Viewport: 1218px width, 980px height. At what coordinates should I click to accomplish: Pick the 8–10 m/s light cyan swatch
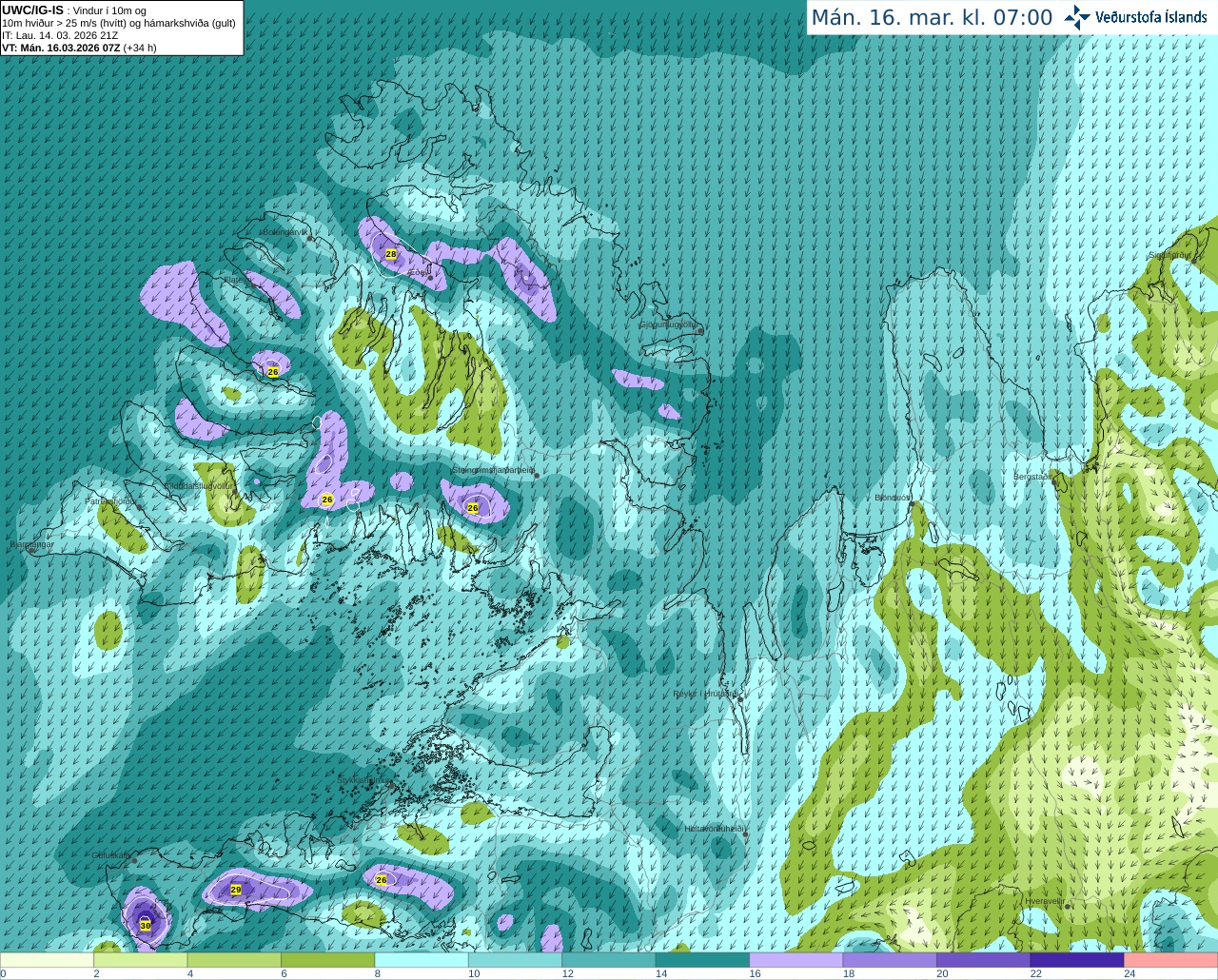click(x=422, y=960)
